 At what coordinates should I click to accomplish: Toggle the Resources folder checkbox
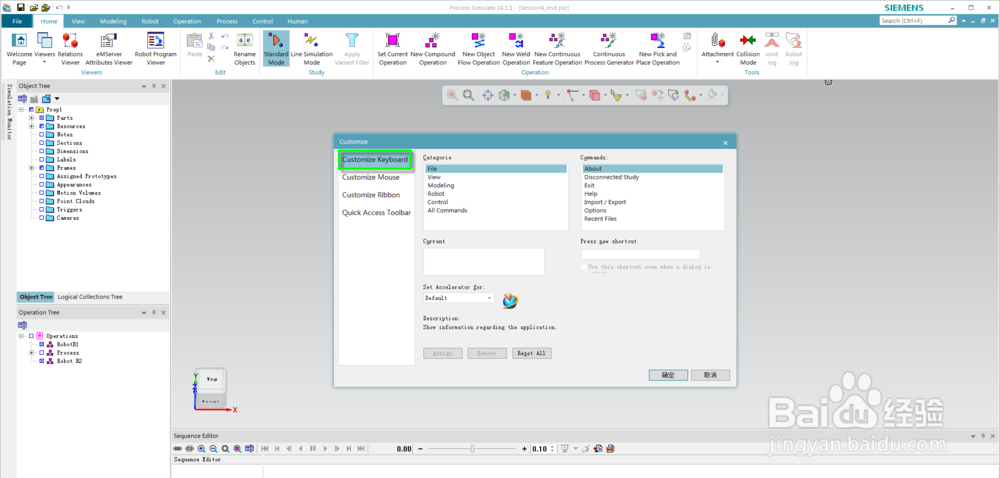point(42,126)
